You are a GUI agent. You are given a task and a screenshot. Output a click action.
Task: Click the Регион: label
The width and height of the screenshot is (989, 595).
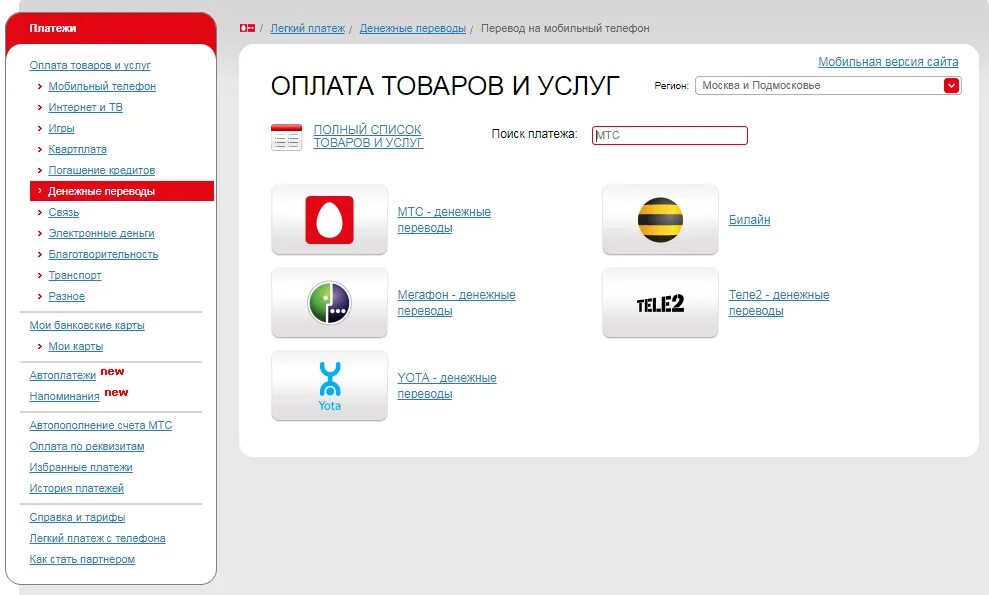coord(671,86)
